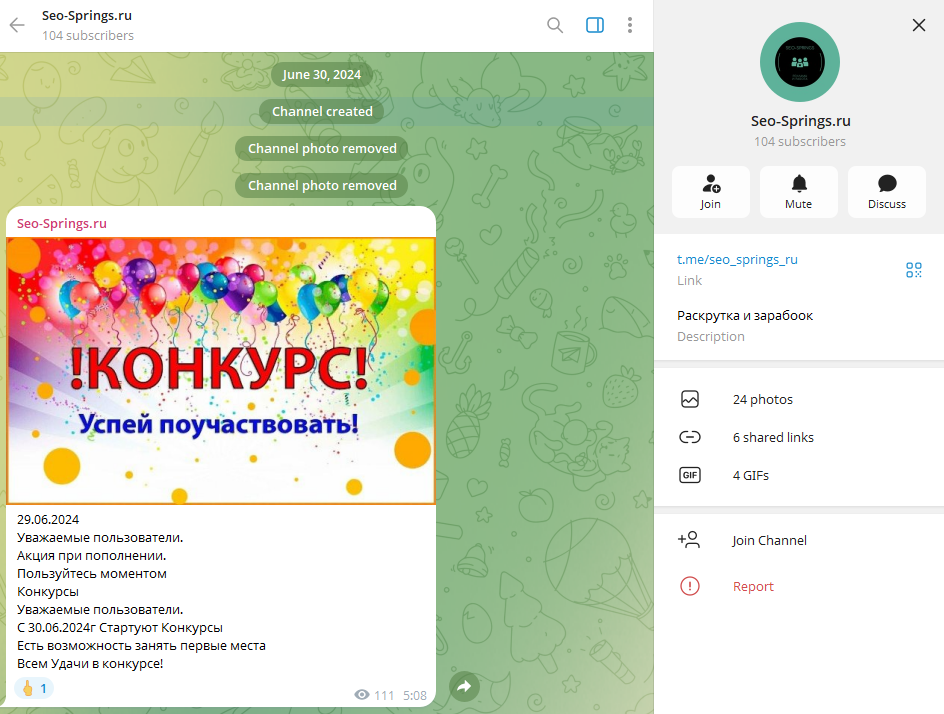Show the channel QR code icon

[x=914, y=270]
